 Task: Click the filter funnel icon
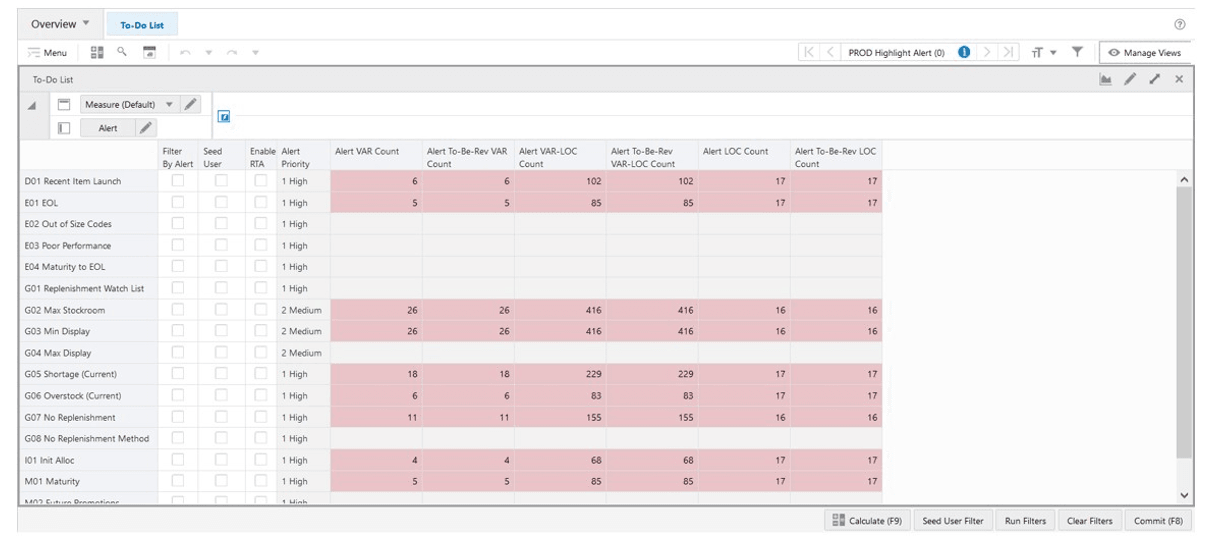1077,52
